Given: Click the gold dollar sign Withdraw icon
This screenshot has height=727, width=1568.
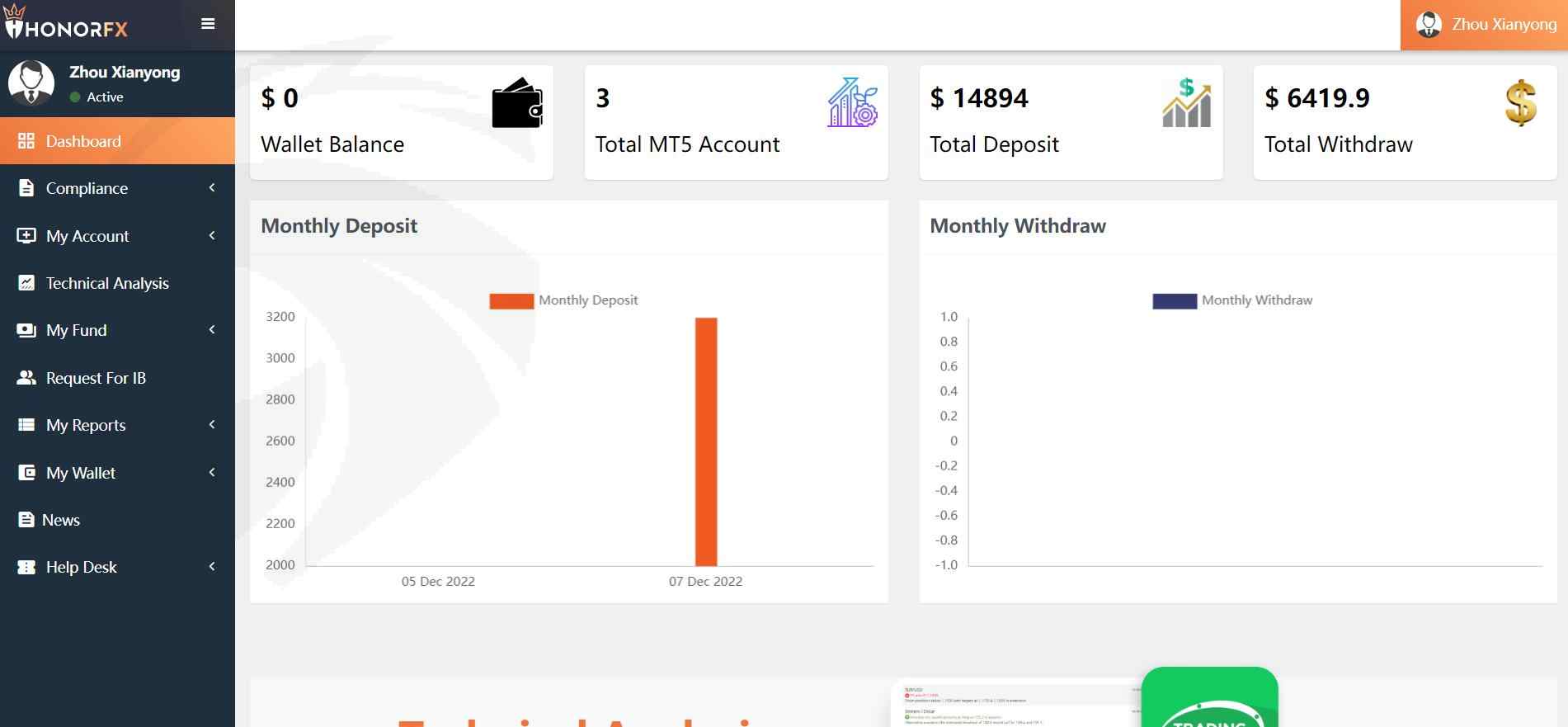Looking at the screenshot, I should tap(1521, 102).
